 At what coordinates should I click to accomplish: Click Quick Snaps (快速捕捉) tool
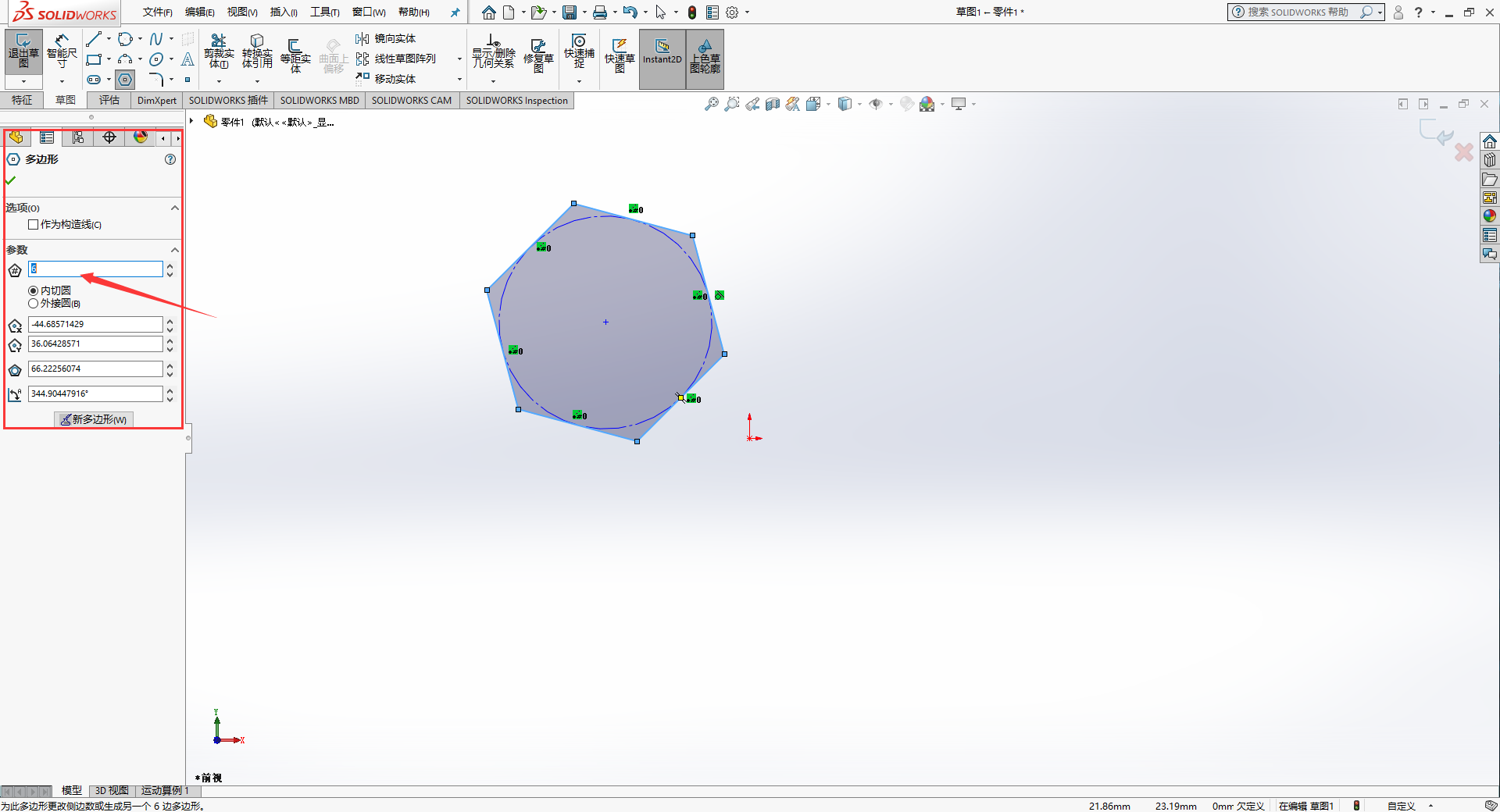(579, 52)
